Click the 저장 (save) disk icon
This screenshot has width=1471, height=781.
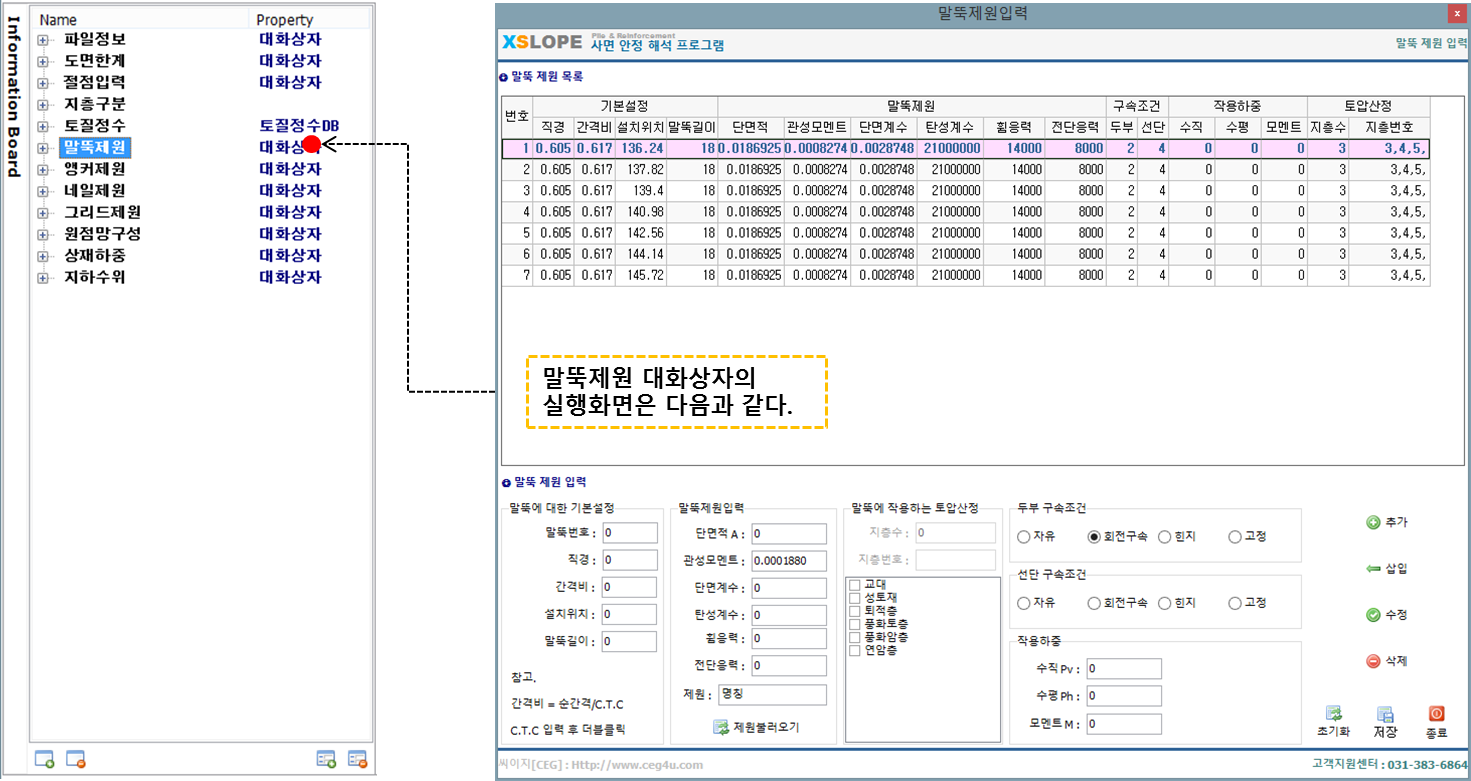1385,714
